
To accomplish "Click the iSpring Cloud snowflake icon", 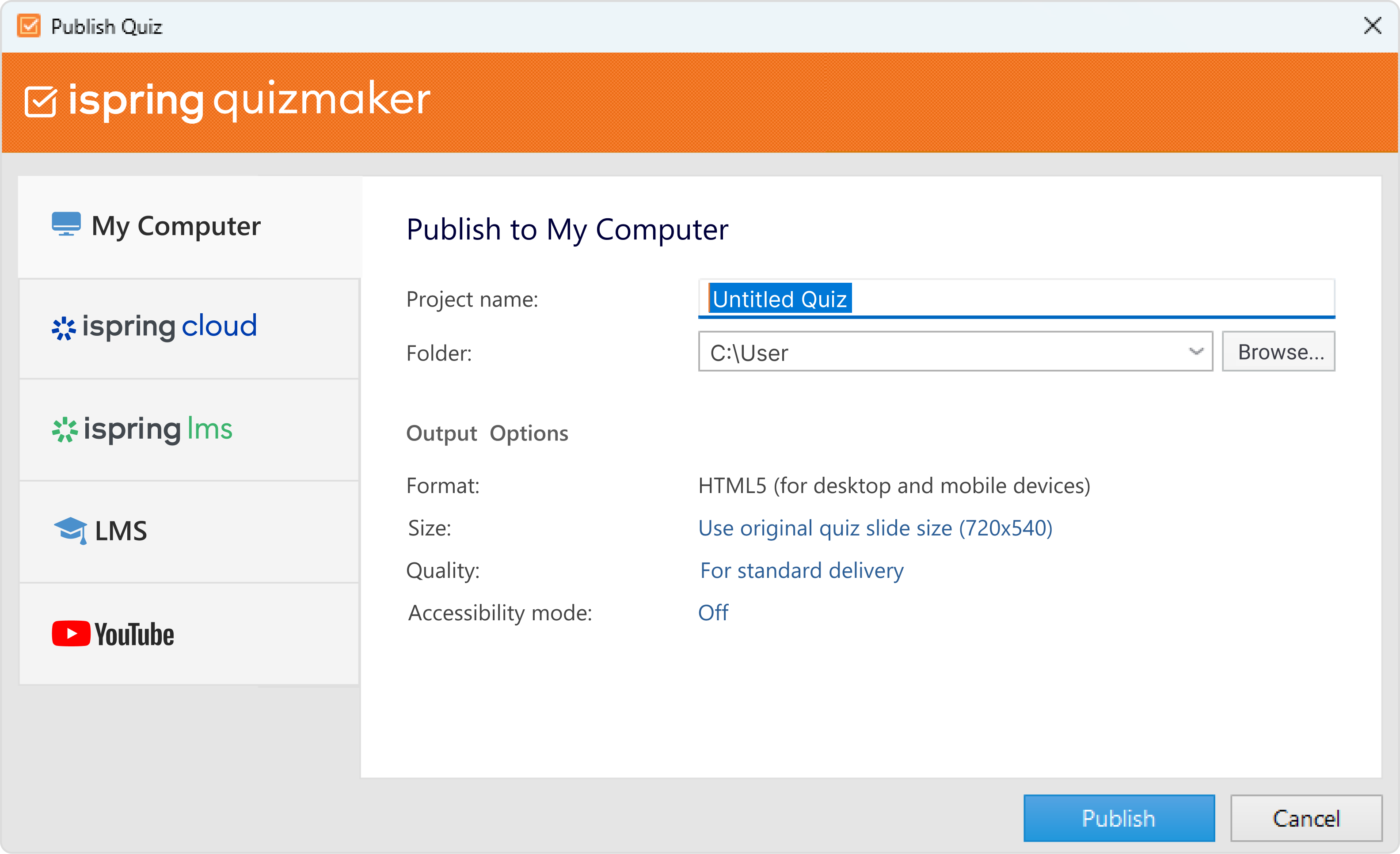I will point(64,328).
